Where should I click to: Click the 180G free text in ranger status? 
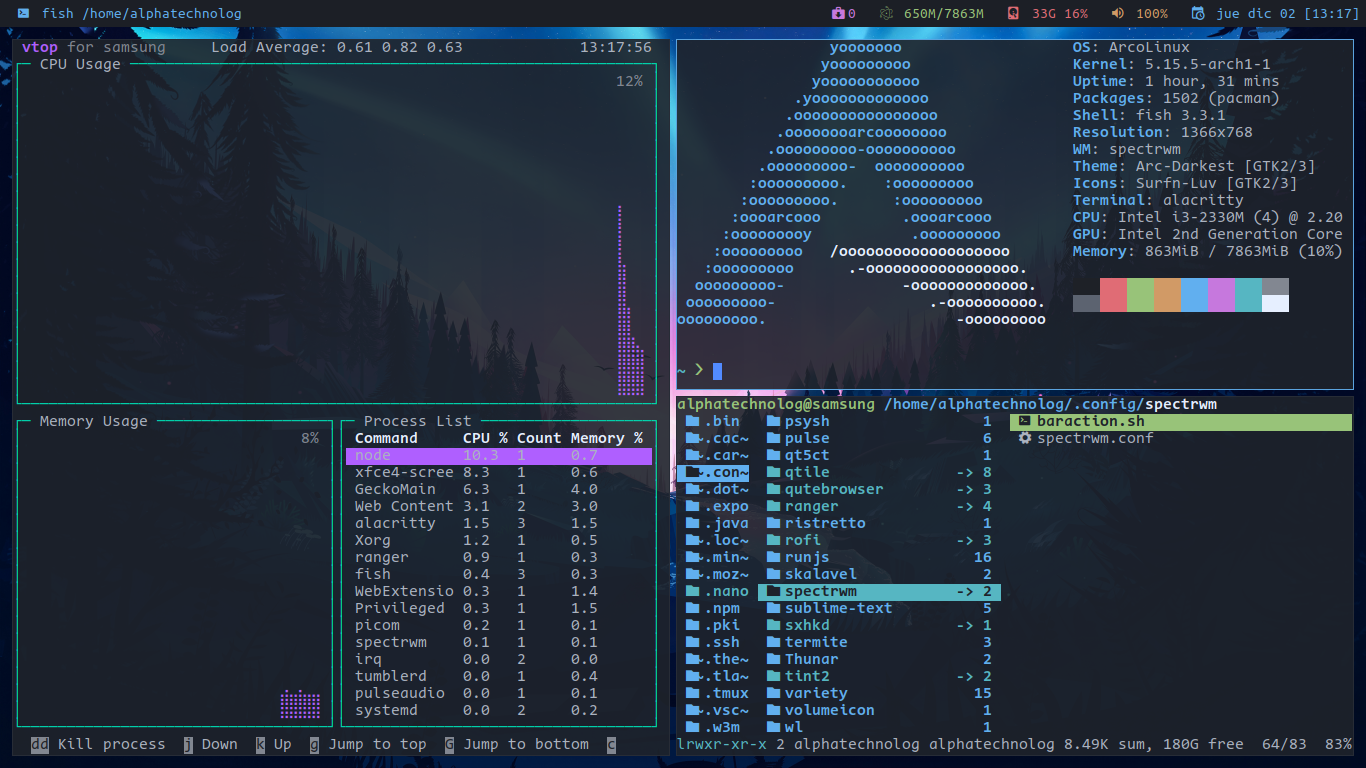(x=1203, y=744)
